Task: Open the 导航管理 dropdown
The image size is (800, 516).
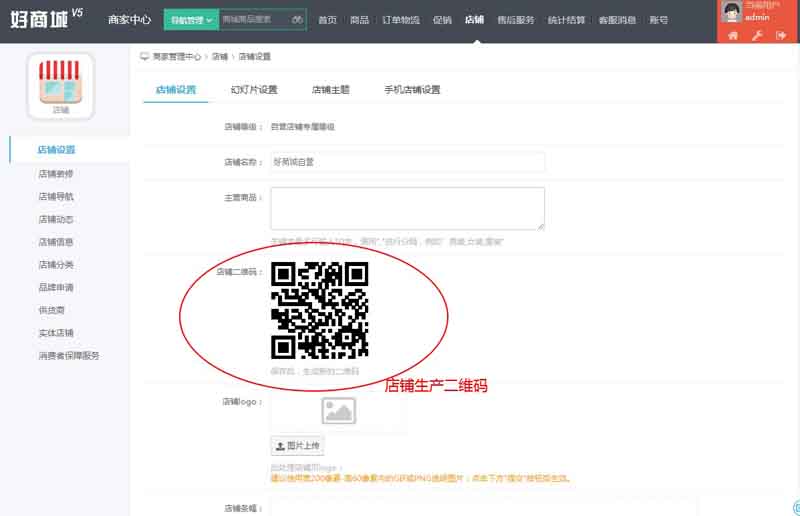Action: [191, 20]
